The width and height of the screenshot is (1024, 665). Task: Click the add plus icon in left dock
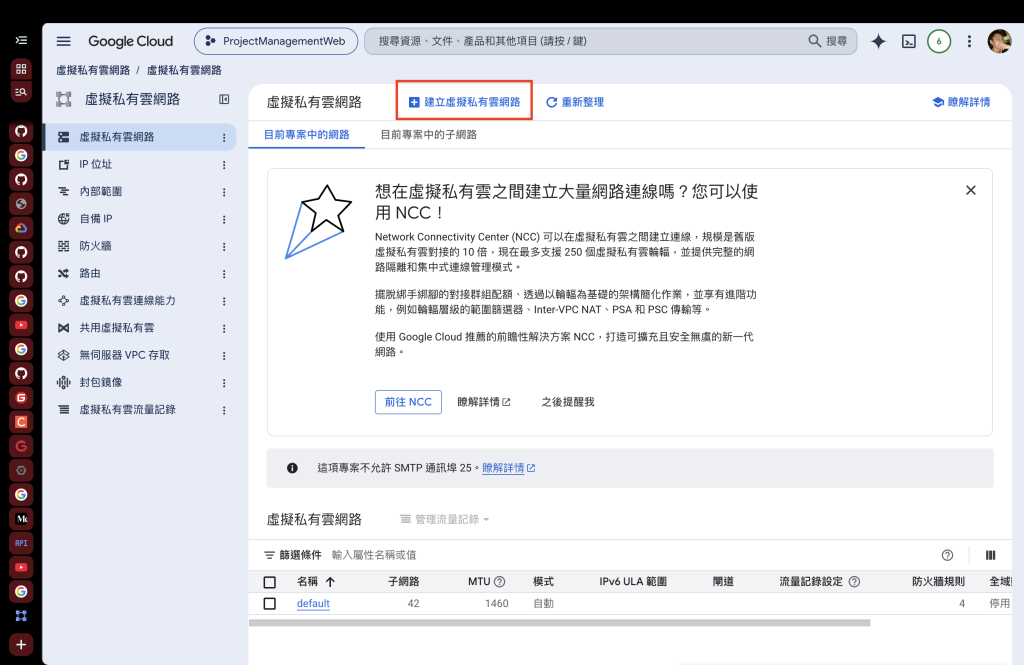pos(21,645)
